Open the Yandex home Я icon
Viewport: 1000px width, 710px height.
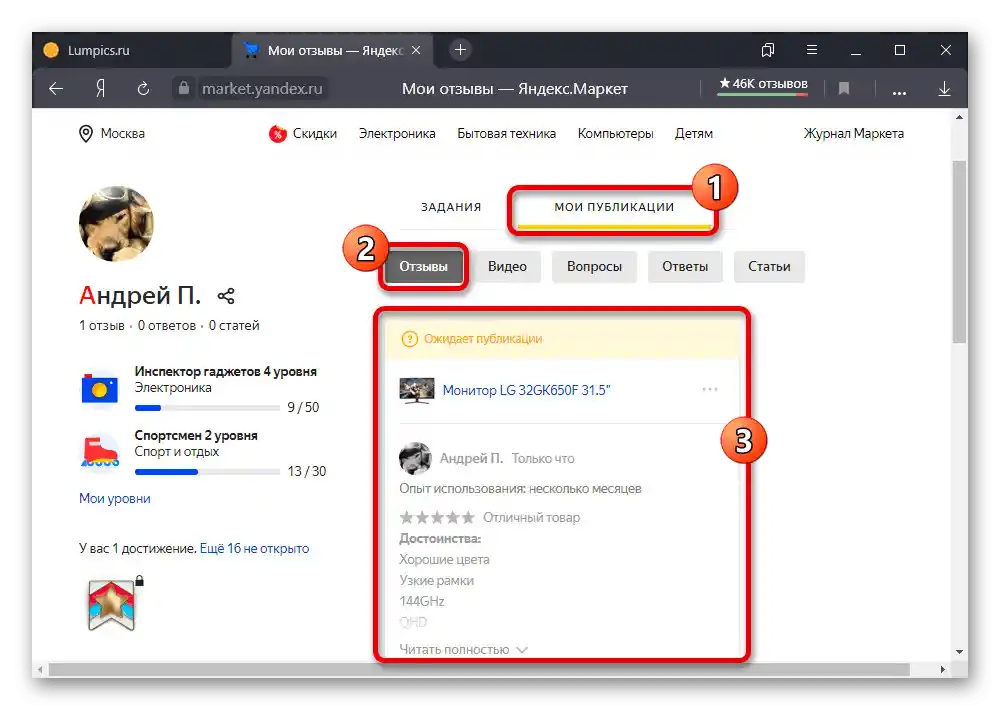(x=100, y=89)
